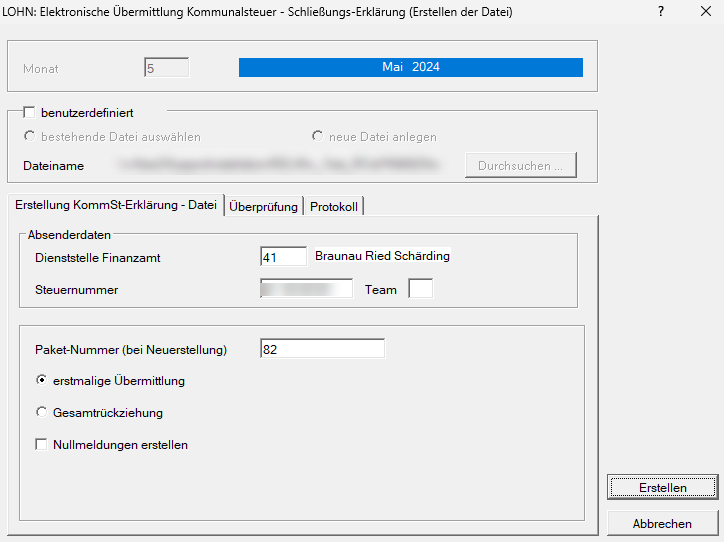This screenshot has width=724, height=542.
Task: Open the Protokoll tab
Action: click(334, 207)
